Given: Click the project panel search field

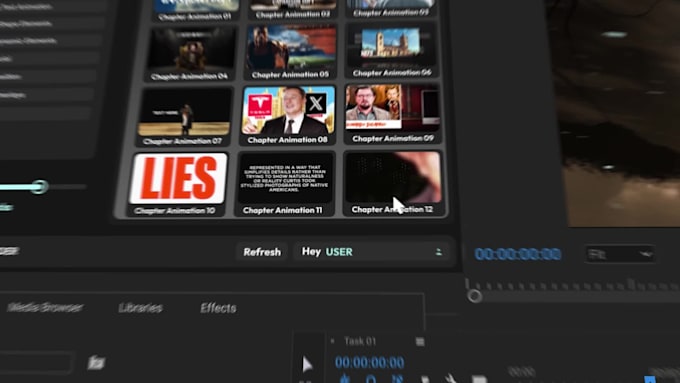Looking at the screenshot, I should [x=35, y=363].
